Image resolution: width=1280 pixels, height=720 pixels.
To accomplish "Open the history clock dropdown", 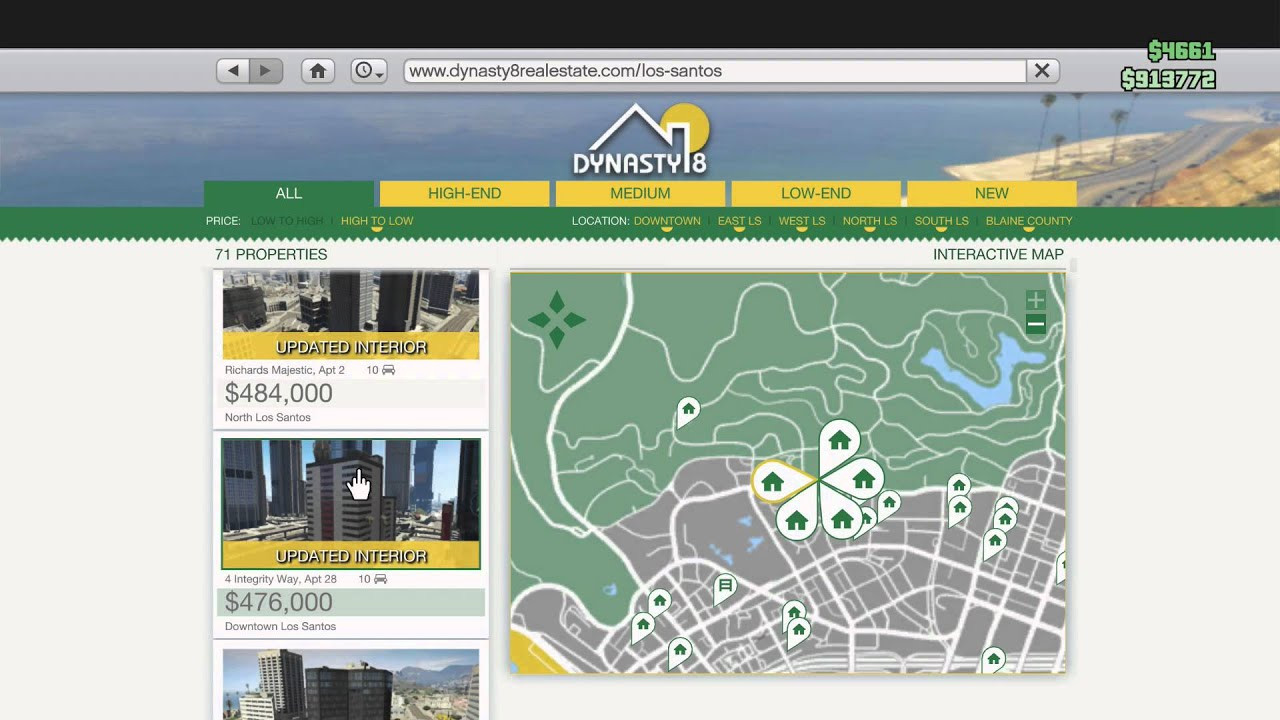I will 369,71.
